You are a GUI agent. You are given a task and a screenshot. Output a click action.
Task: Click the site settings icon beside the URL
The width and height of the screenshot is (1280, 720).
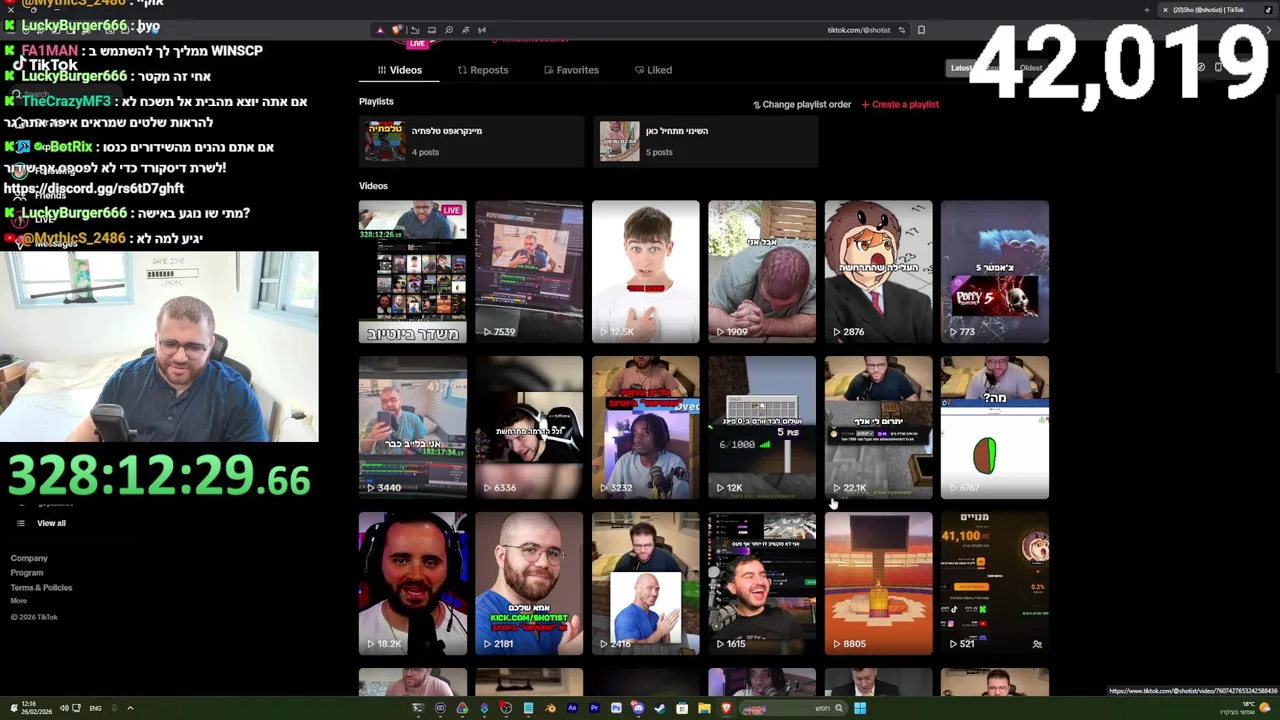point(901,30)
